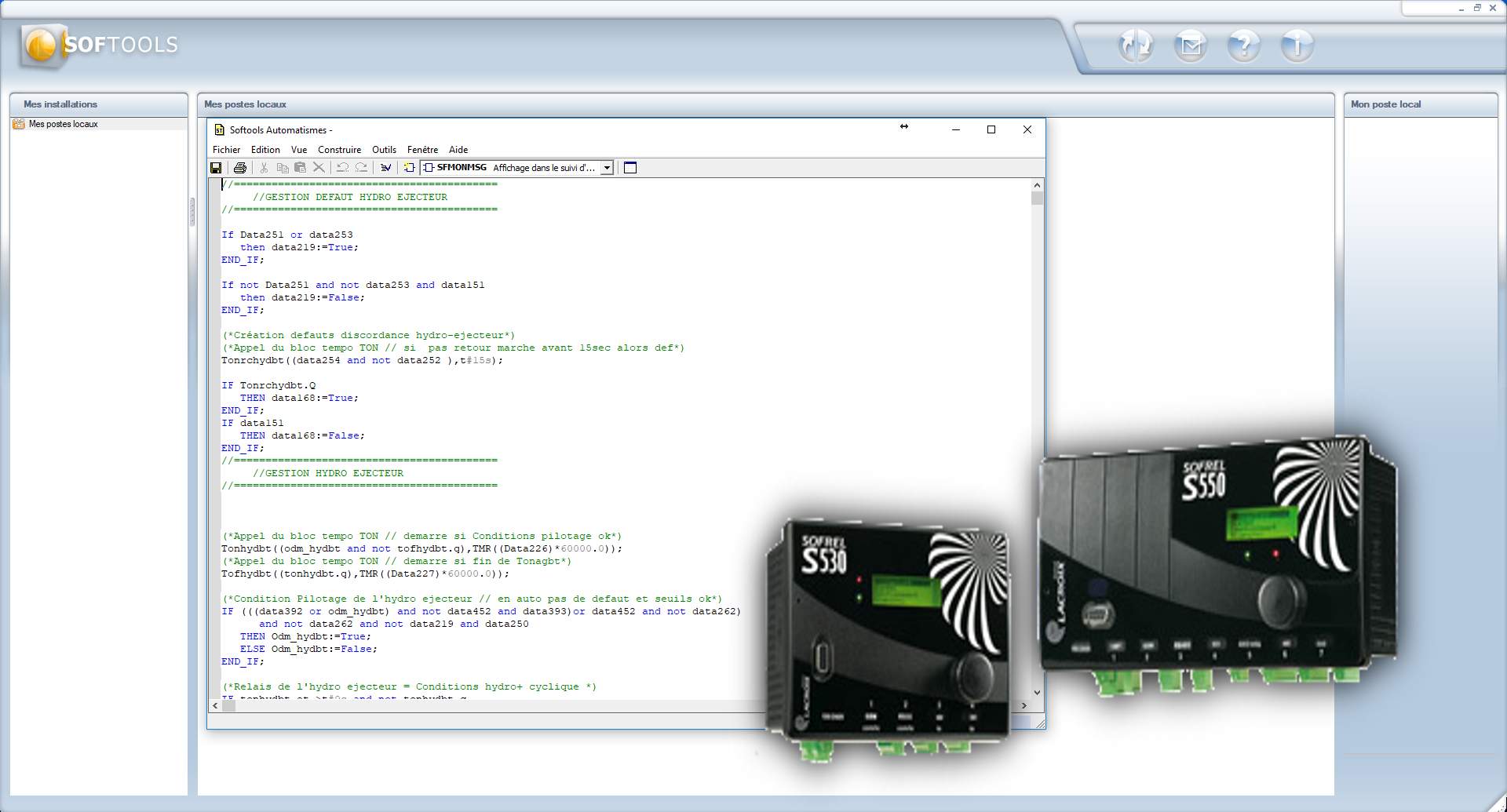The image size is (1507, 812).
Task: Click the line 'If Data251 or data253'
Action: [x=287, y=235]
